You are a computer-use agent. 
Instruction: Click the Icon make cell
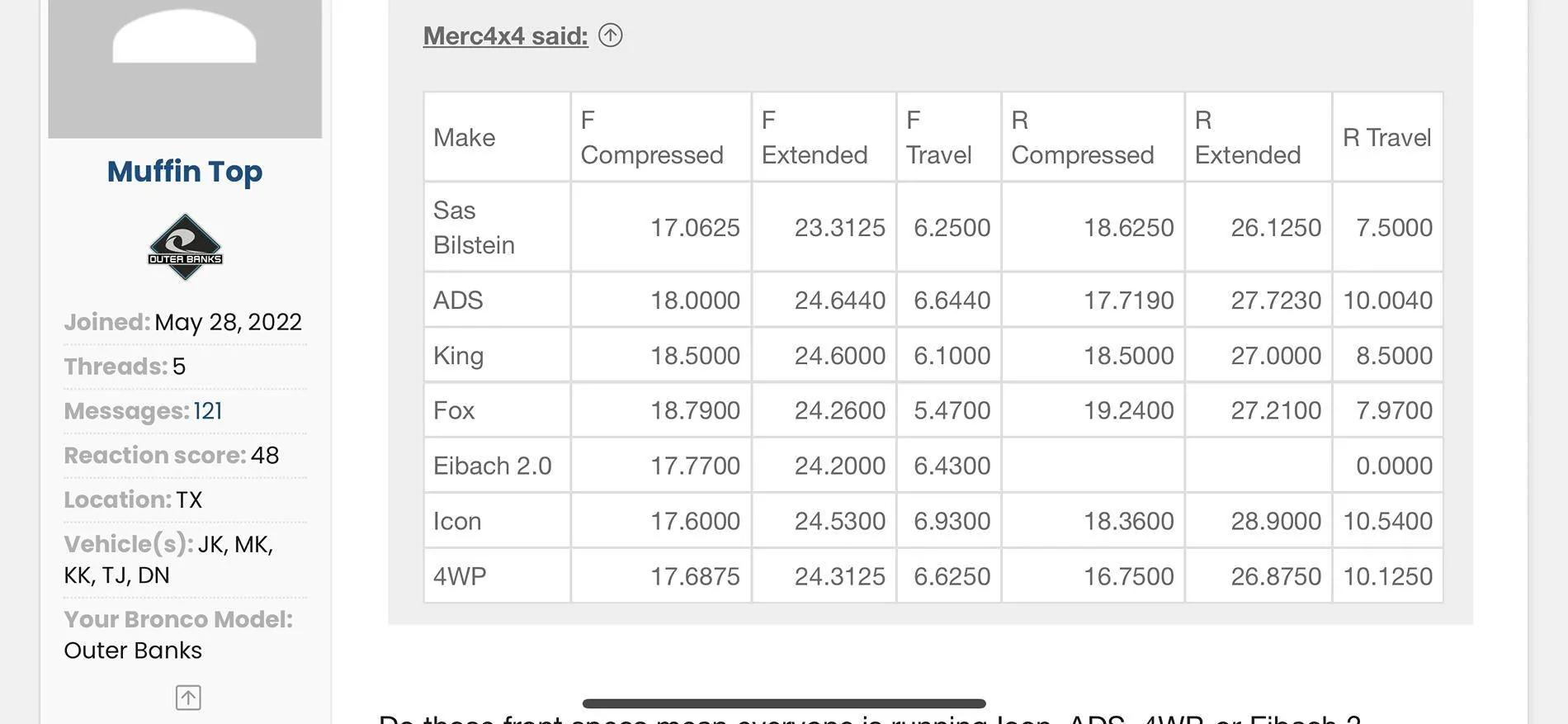497,521
